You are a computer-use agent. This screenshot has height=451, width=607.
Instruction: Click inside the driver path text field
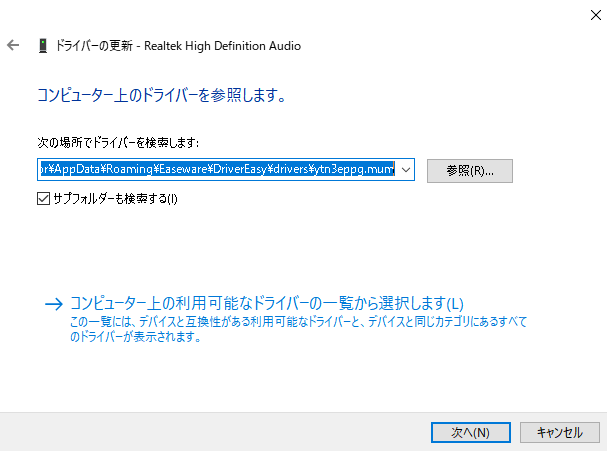coord(200,170)
